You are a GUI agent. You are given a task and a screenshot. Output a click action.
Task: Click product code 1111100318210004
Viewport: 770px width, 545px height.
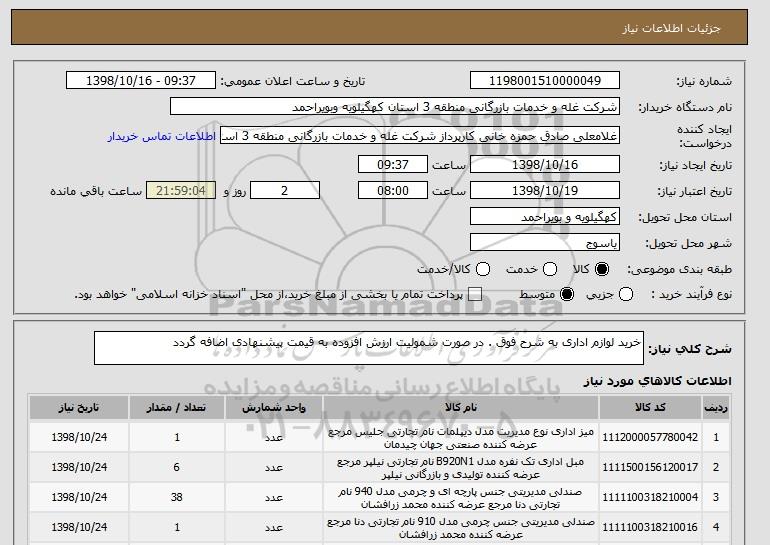(x=650, y=497)
